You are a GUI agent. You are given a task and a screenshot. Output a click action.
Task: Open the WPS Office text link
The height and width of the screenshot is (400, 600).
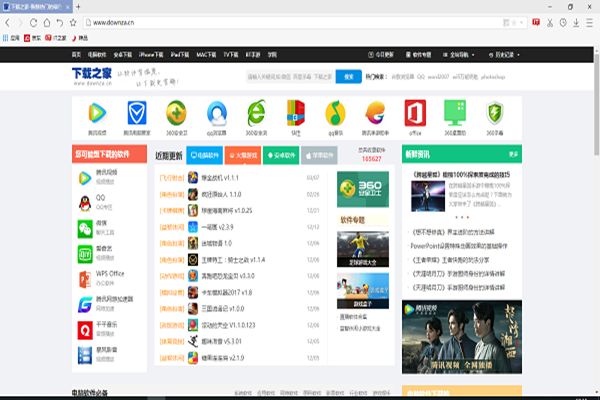click(x=110, y=273)
